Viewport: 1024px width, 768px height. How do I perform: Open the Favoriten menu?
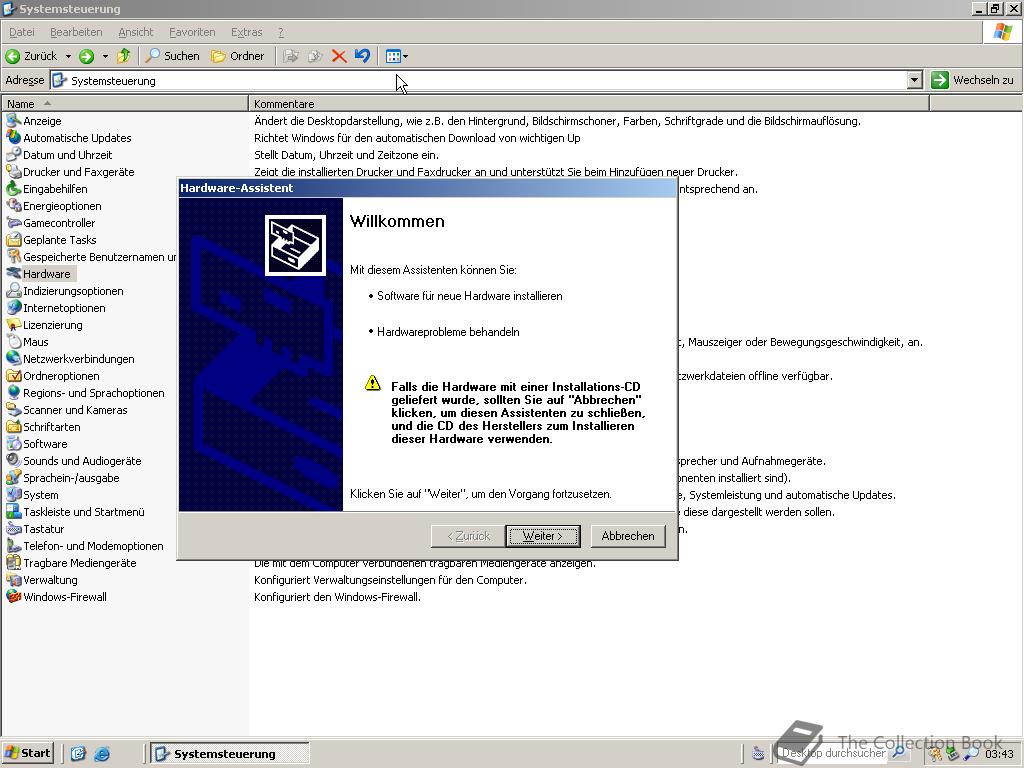click(x=192, y=32)
